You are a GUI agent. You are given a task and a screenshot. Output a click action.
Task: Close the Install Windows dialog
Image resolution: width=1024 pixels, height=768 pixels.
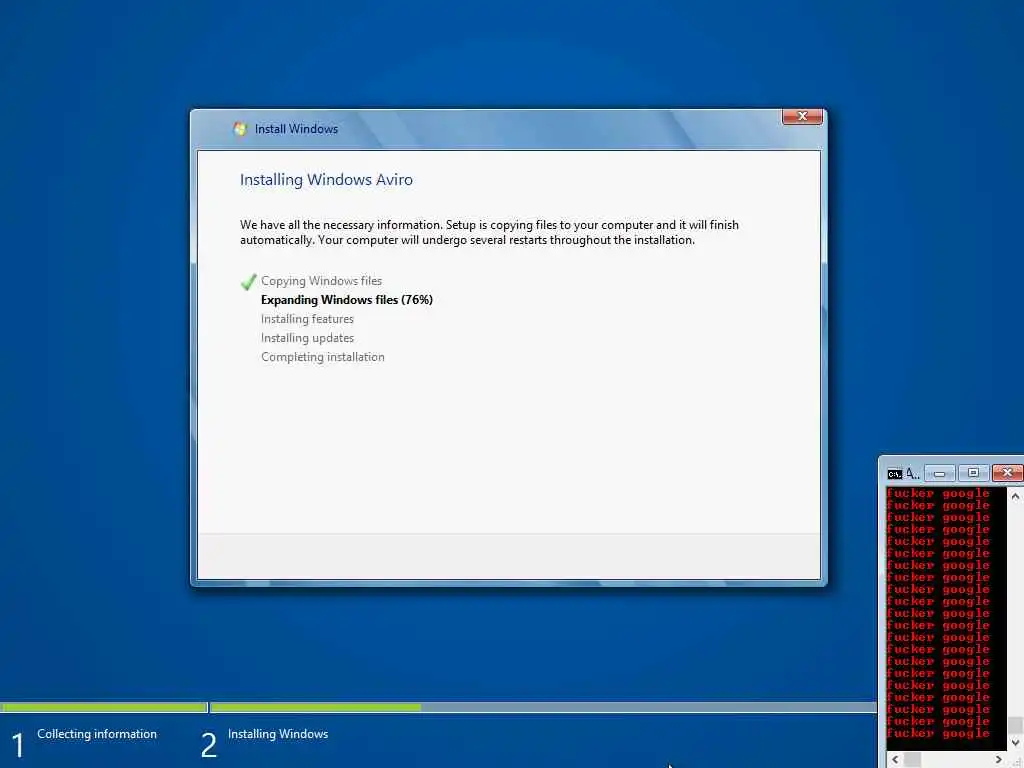coord(802,116)
